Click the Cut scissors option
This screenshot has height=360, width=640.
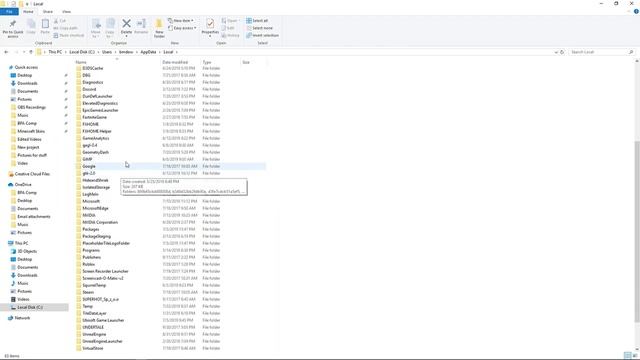pyautogui.click(x=60, y=21)
